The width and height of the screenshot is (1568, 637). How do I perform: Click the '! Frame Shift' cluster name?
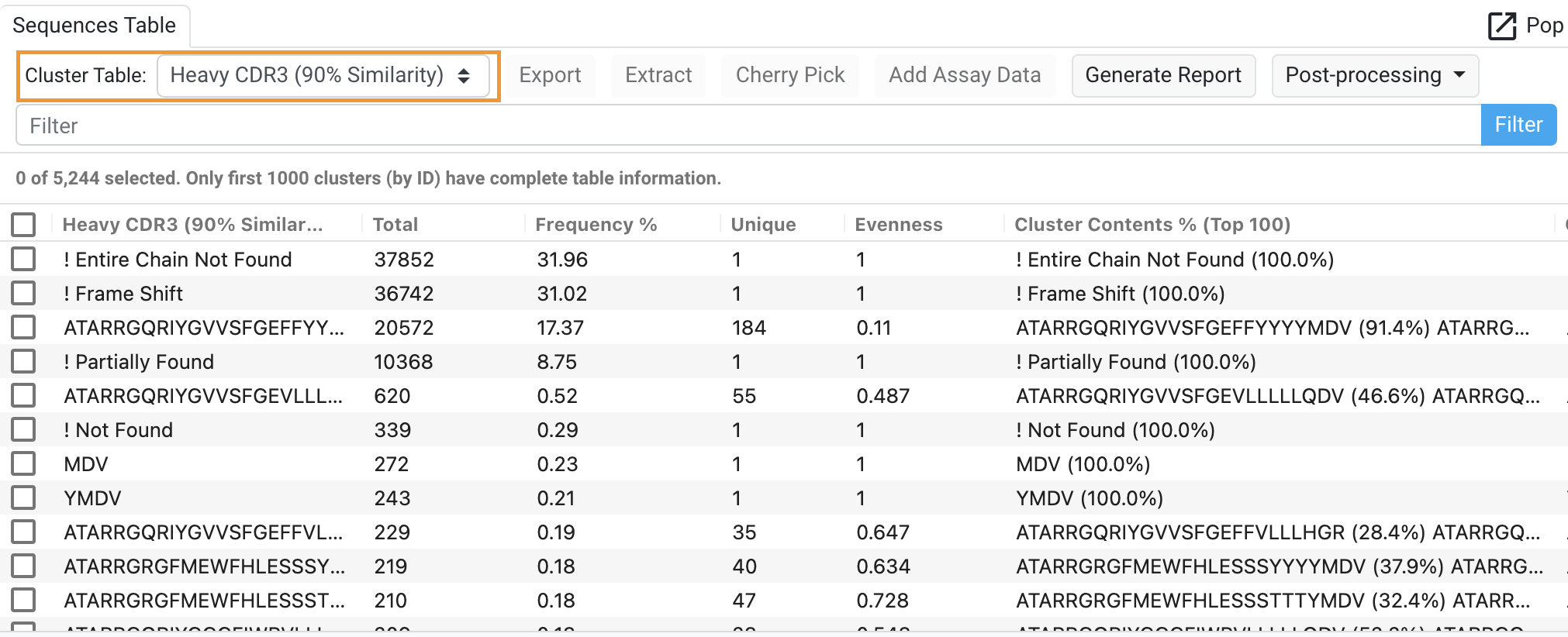(123, 294)
